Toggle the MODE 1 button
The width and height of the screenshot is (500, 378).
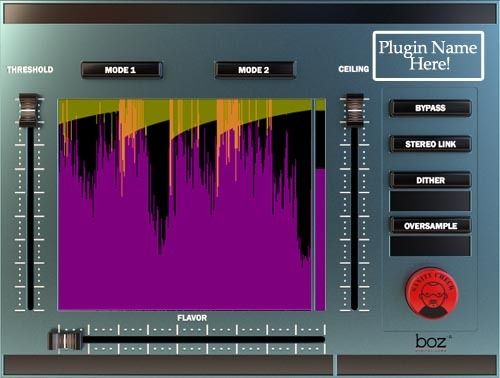(x=121, y=70)
